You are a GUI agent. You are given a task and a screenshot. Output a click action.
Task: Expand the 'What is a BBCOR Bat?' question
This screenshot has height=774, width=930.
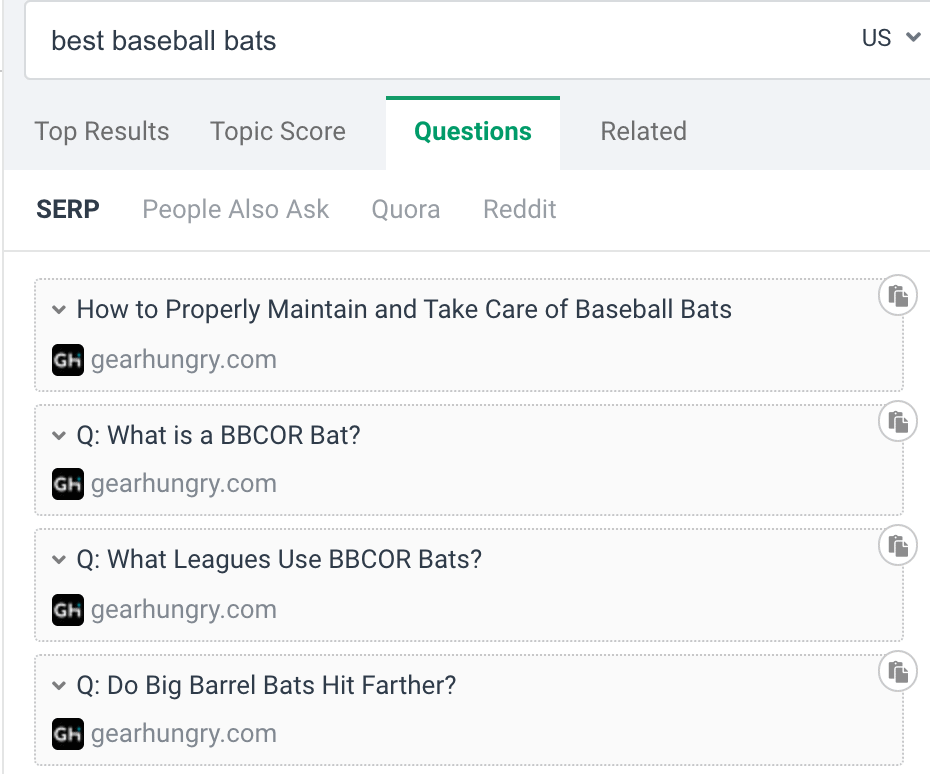tap(59, 435)
